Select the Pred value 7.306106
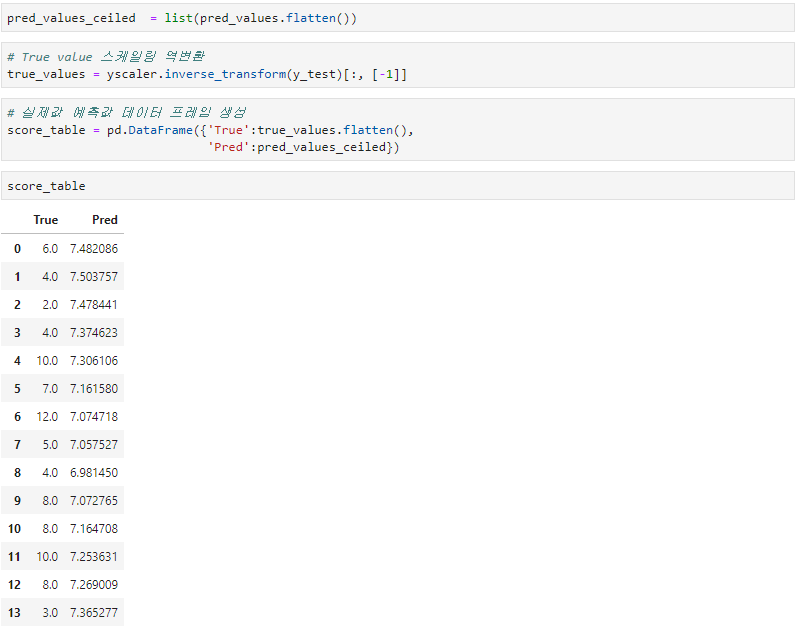This screenshot has width=797, height=634. coord(94,360)
